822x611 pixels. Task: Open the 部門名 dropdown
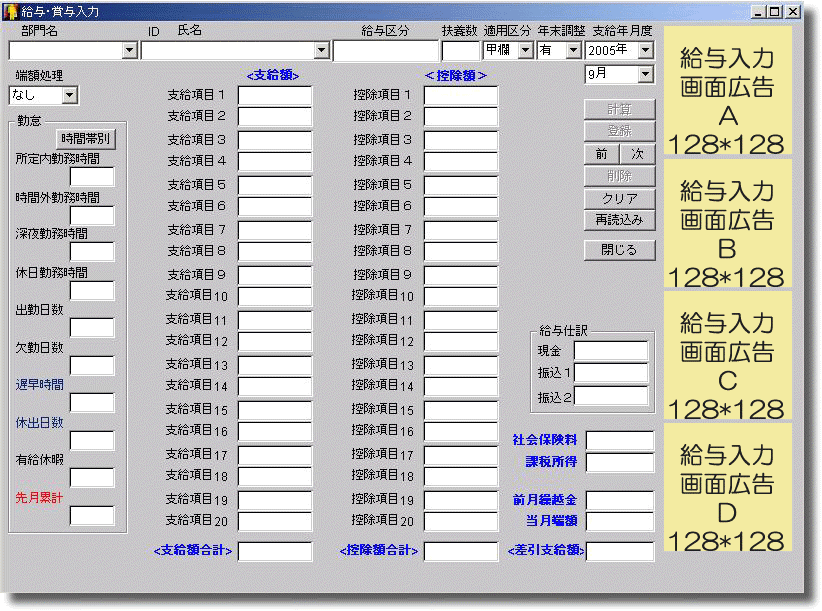(129, 50)
